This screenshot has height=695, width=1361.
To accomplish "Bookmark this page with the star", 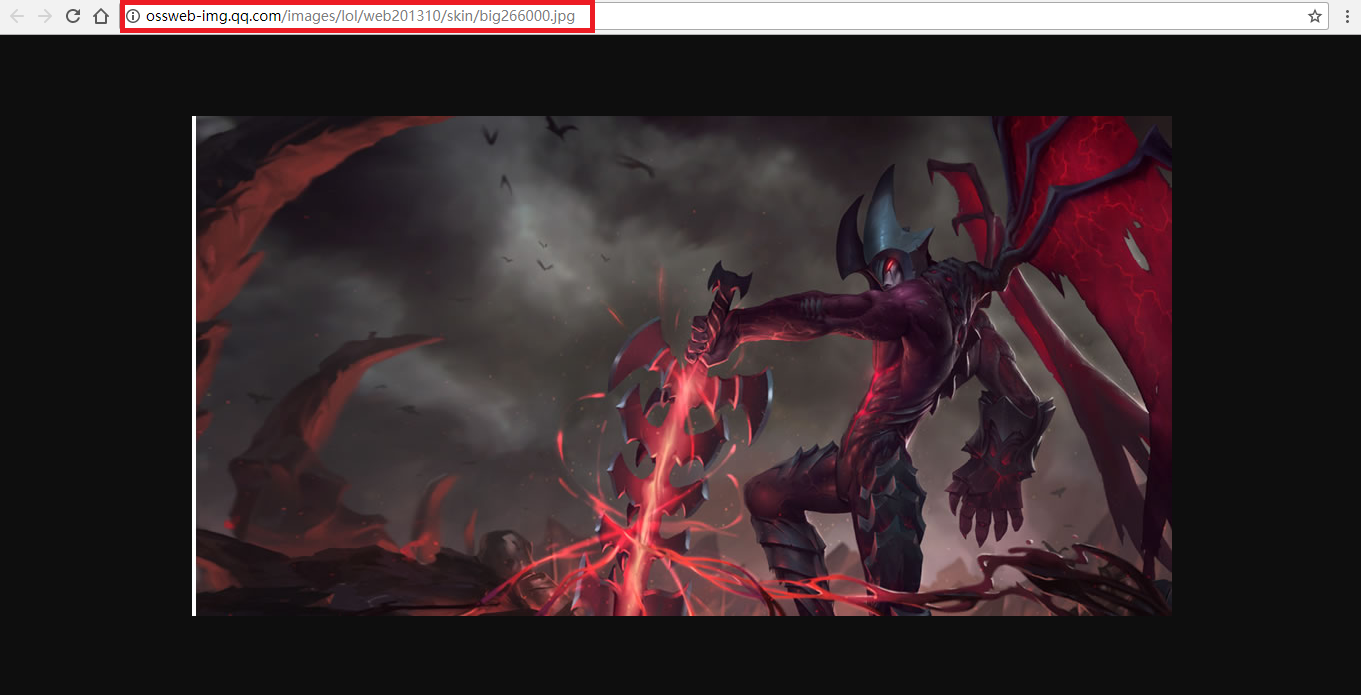I will pos(1315,16).
